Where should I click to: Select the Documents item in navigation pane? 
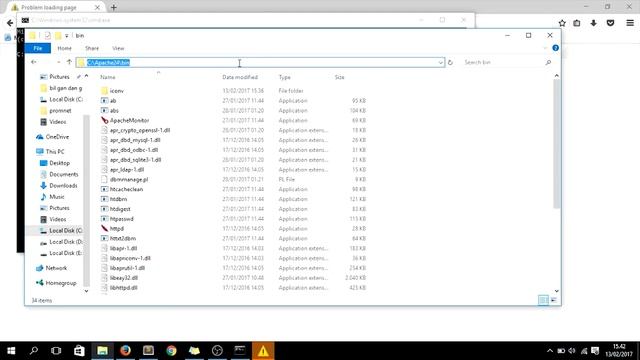click(59, 174)
